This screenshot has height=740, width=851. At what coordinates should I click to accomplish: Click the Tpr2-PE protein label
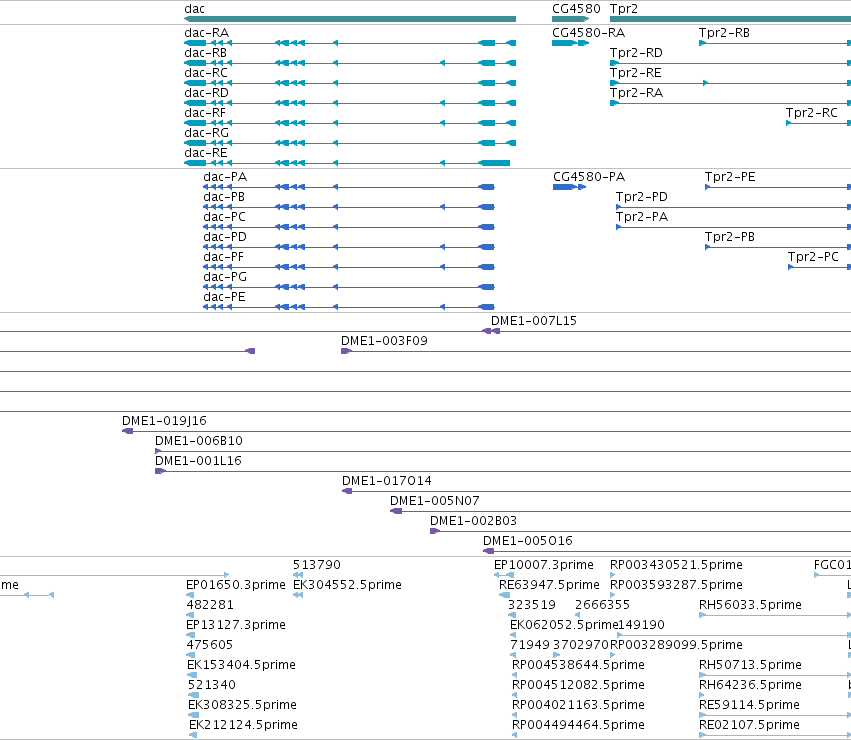(x=730, y=177)
